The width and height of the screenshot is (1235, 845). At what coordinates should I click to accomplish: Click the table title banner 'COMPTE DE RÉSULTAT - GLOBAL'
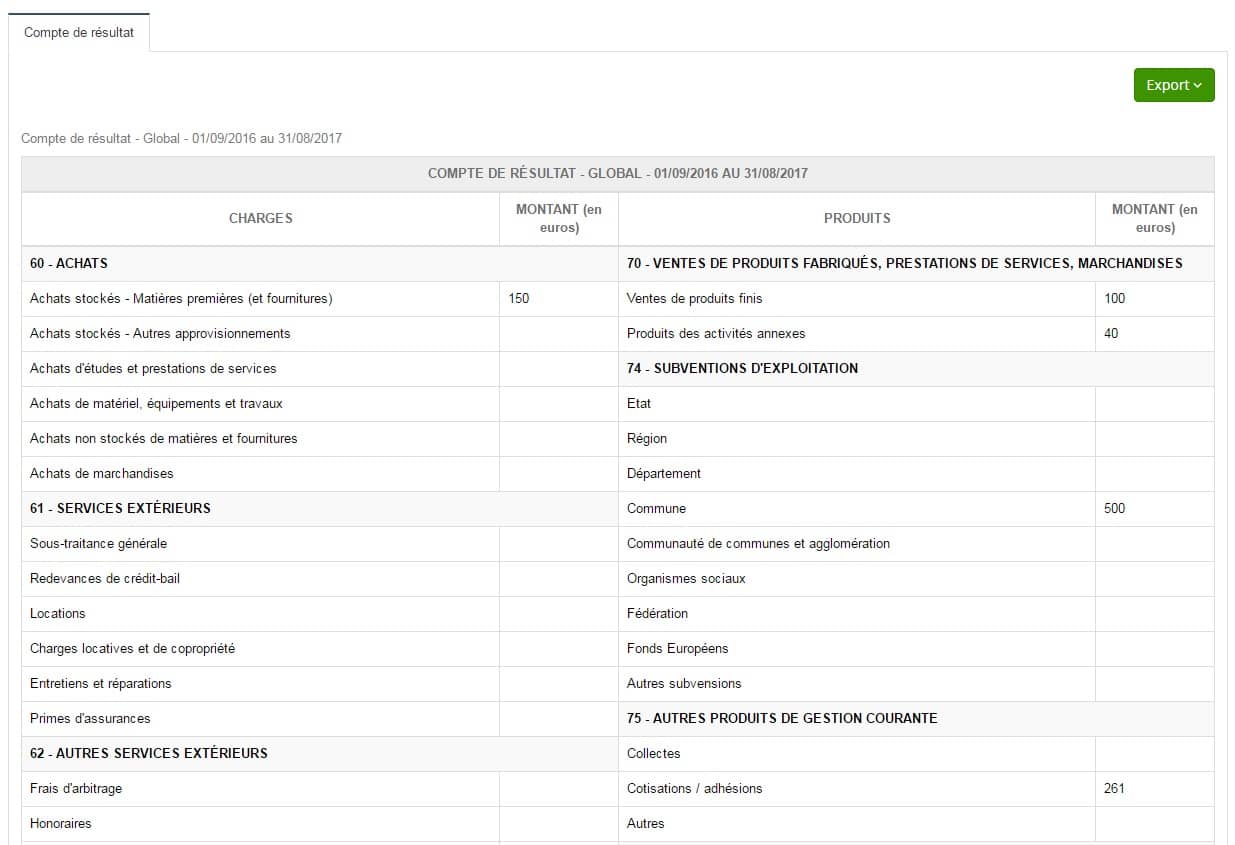tap(618, 173)
